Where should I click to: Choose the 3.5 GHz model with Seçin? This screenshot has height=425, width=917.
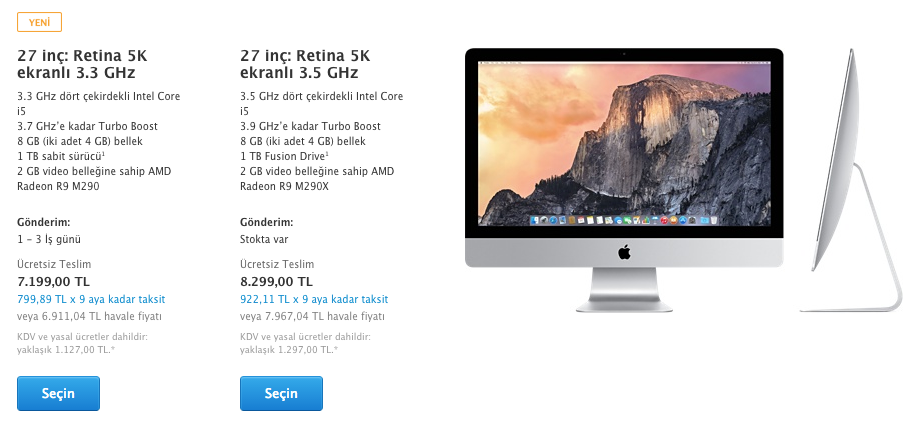click(281, 393)
